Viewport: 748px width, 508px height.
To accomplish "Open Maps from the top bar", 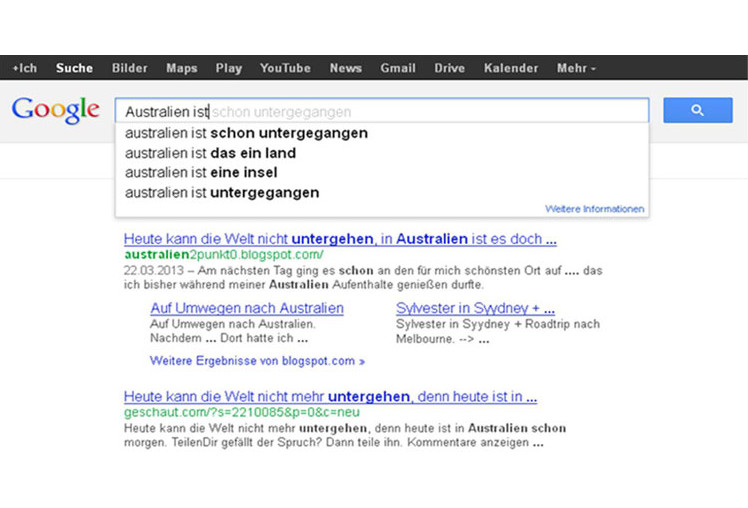I will 182,68.
